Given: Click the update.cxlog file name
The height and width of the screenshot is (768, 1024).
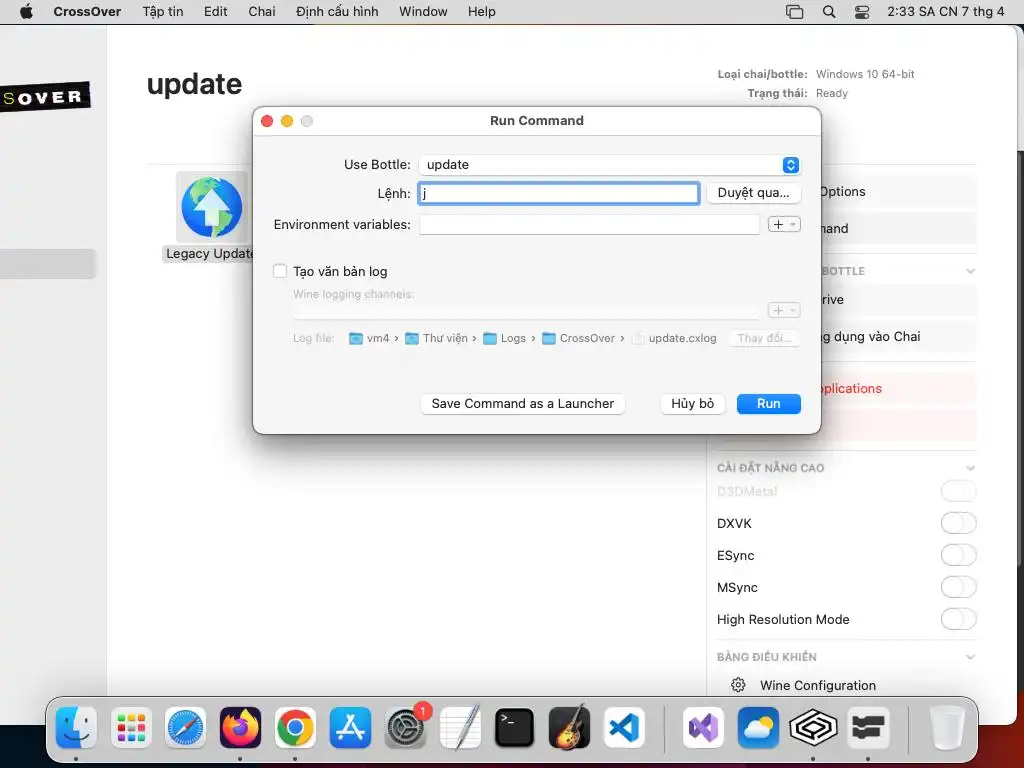Looking at the screenshot, I should tap(682, 338).
